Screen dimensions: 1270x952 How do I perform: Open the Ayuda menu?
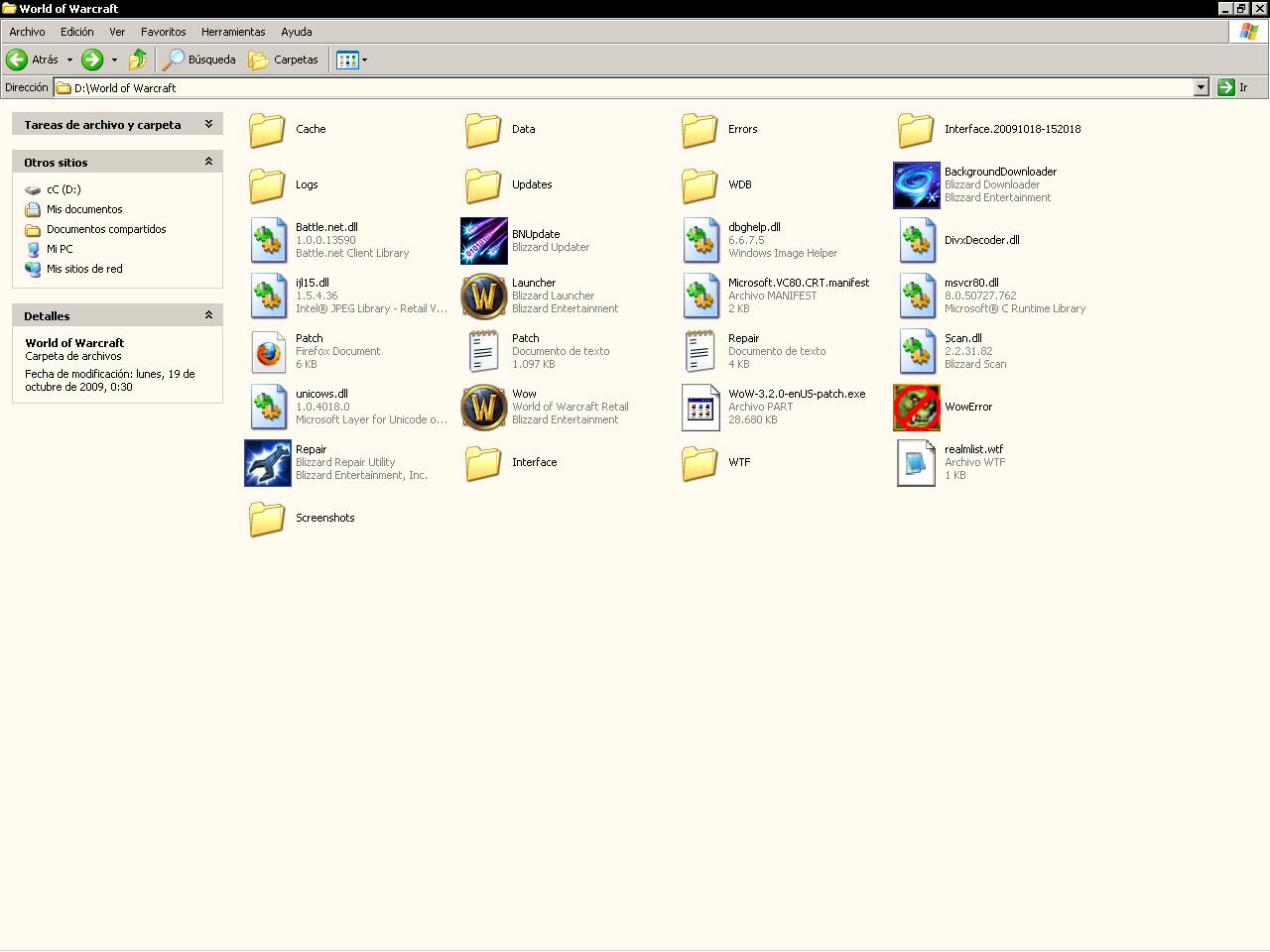tap(297, 32)
